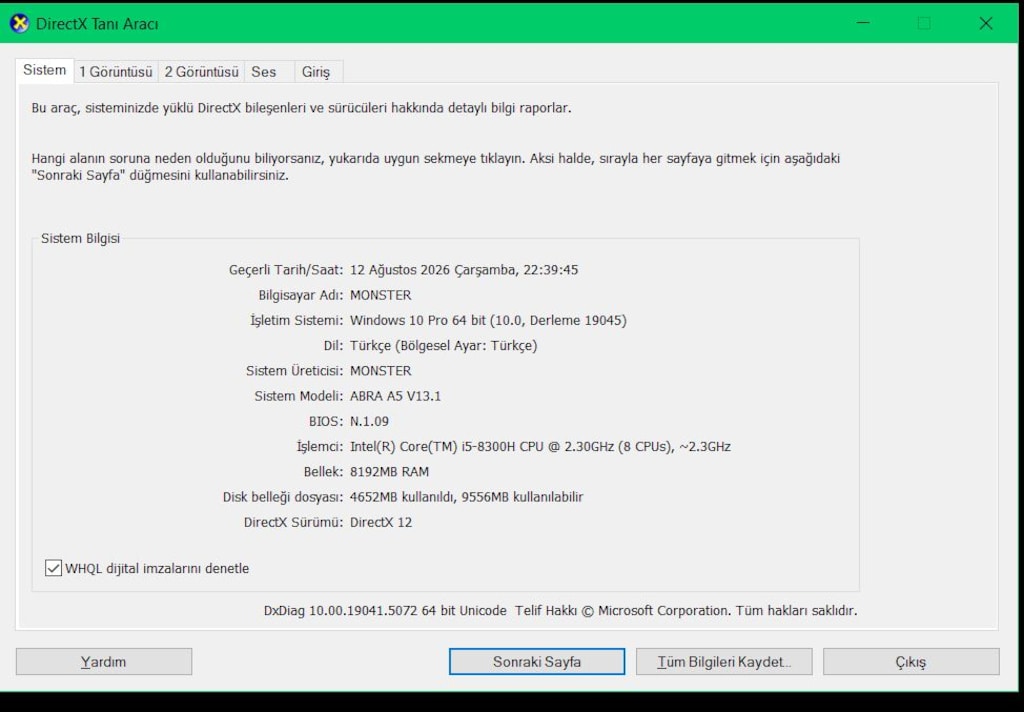Image resolution: width=1024 pixels, height=712 pixels.
Task: Click the Sistem Modeli label
Action: coord(298,396)
